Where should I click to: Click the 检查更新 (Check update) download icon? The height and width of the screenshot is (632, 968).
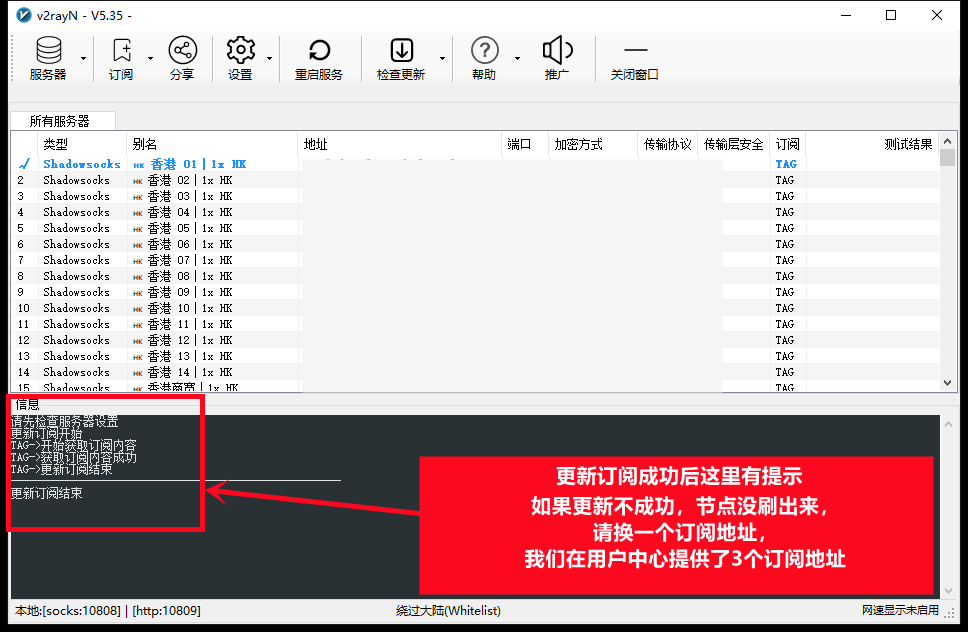coord(401,51)
